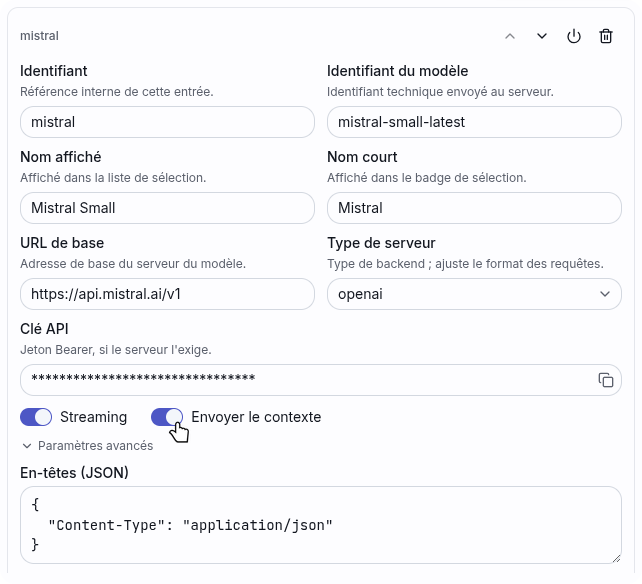Click "Jeton Bearer, si le serveur l'exige." text
Viewport: 642px width, 584px height.
point(116,350)
